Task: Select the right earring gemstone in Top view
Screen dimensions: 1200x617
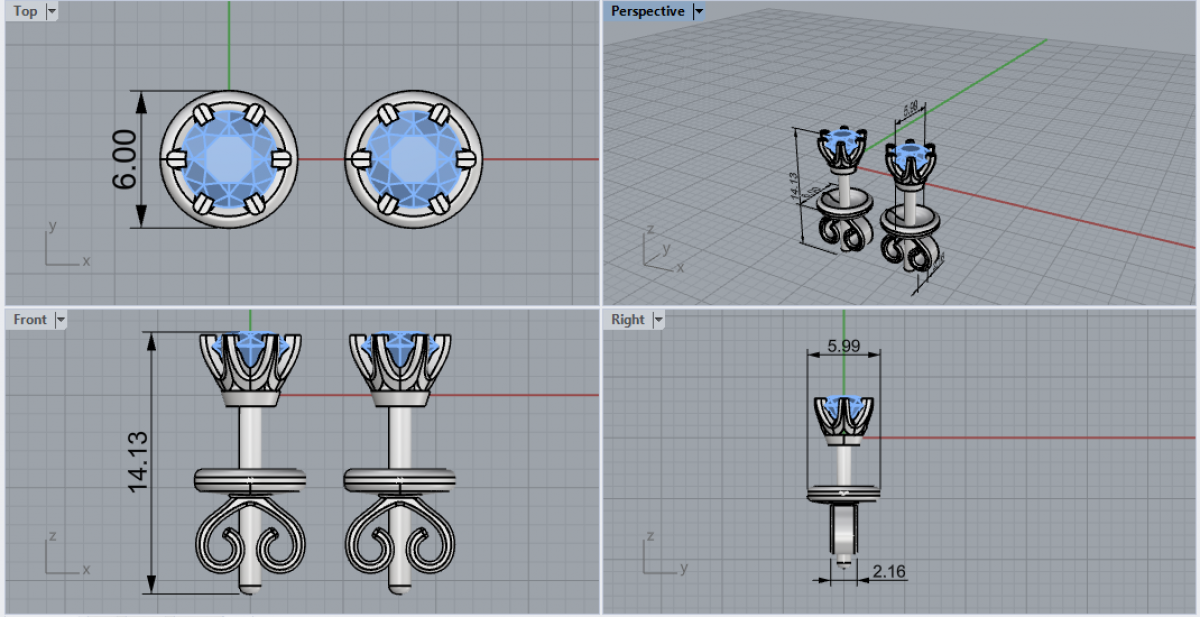Action: coord(413,158)
